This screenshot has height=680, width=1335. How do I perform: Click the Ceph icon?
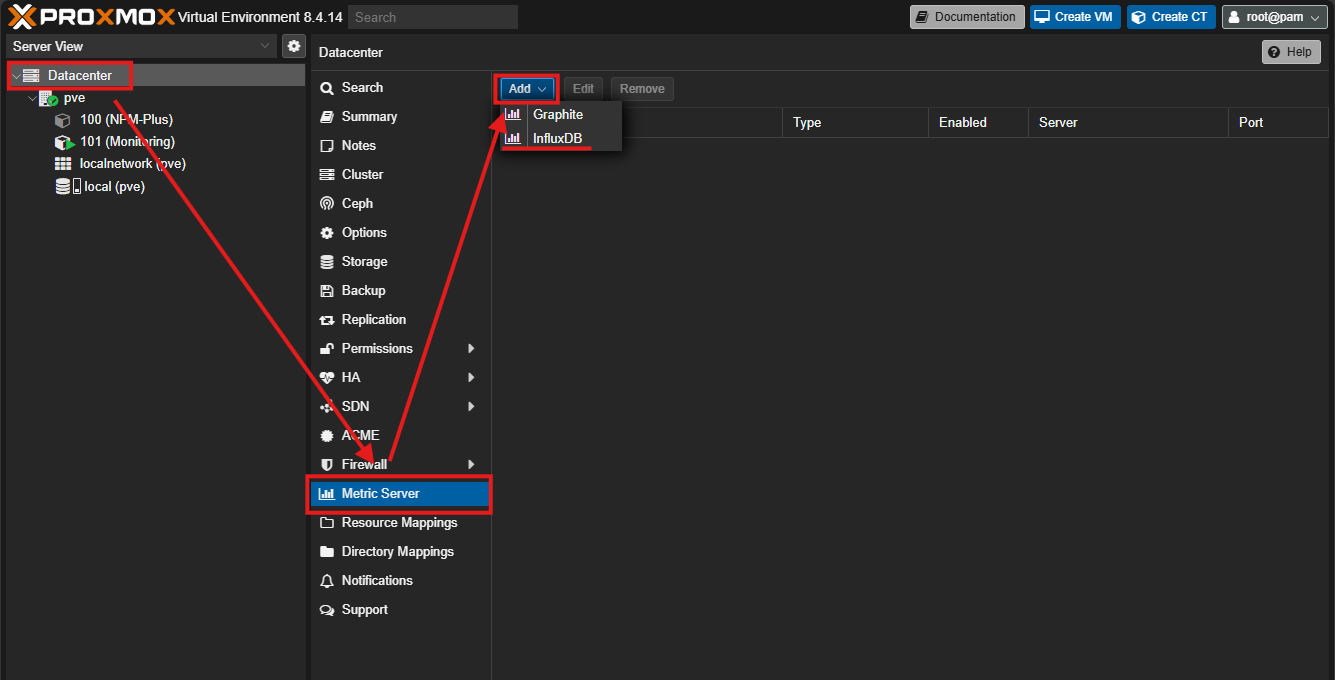pos(326,204)
